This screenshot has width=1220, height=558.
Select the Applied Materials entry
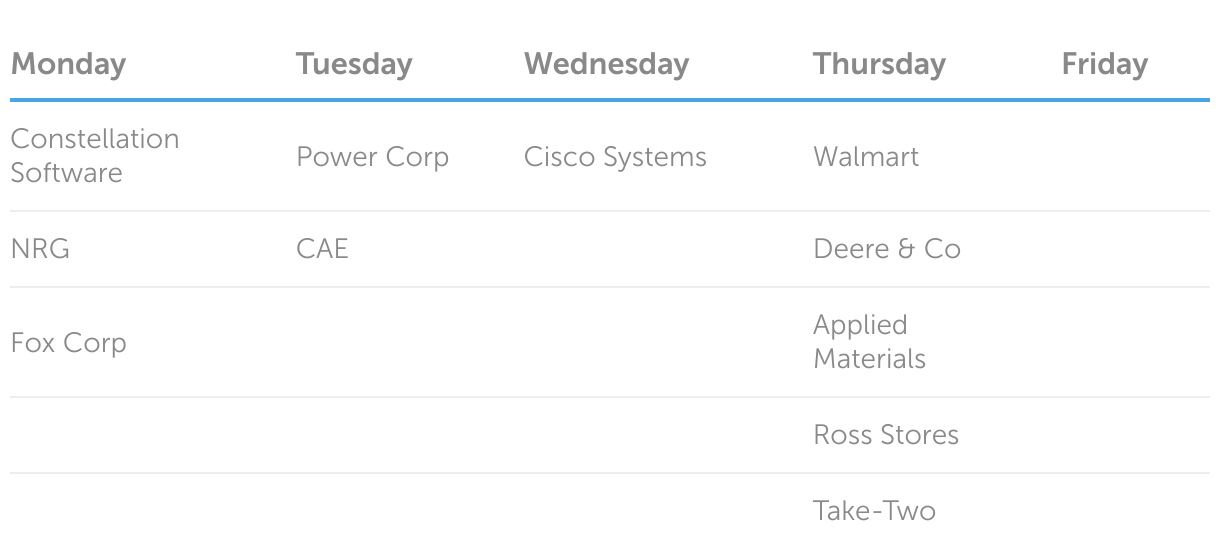[x=869, y=342]
